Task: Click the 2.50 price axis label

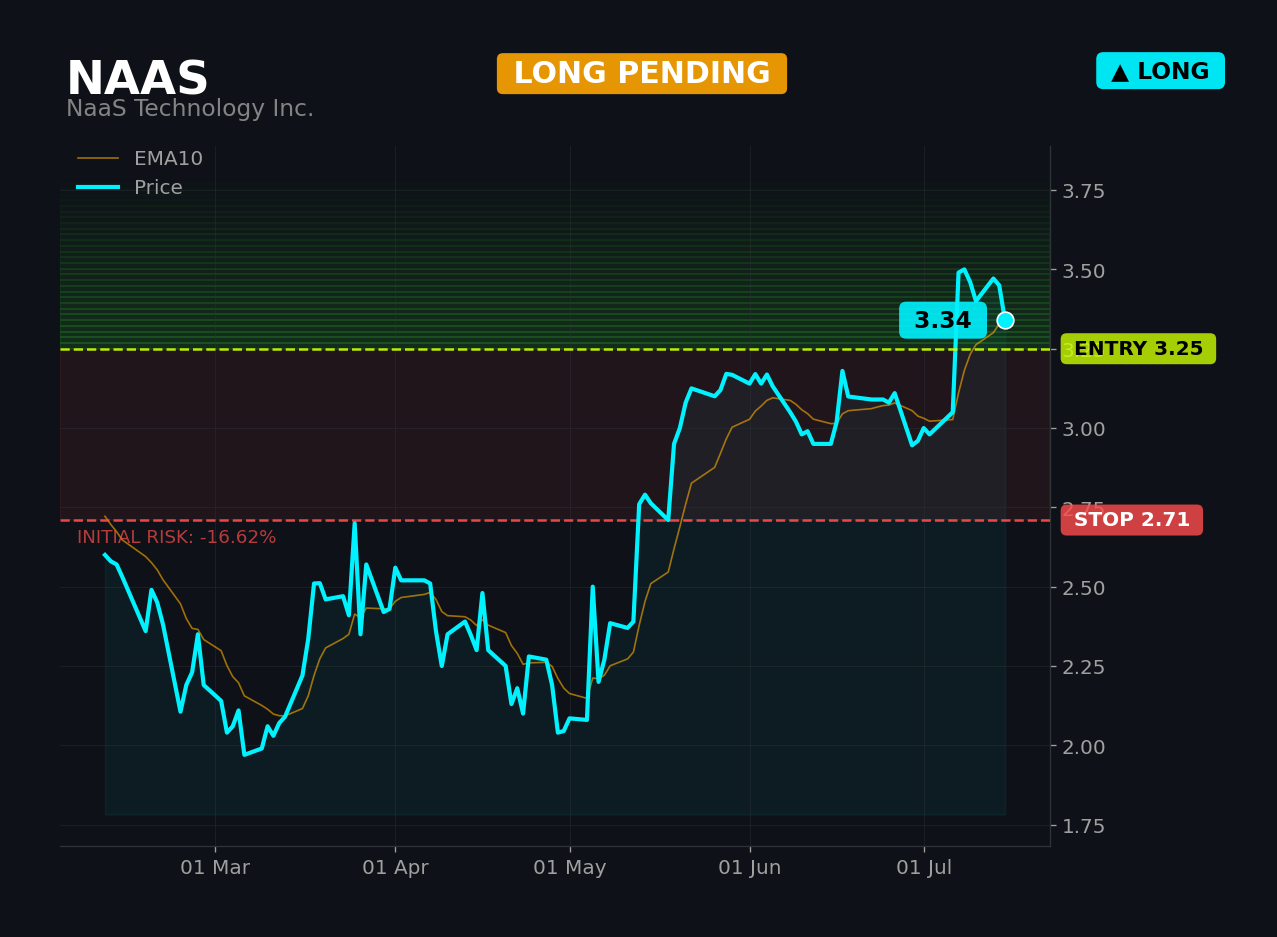Action: (1084, 588)
